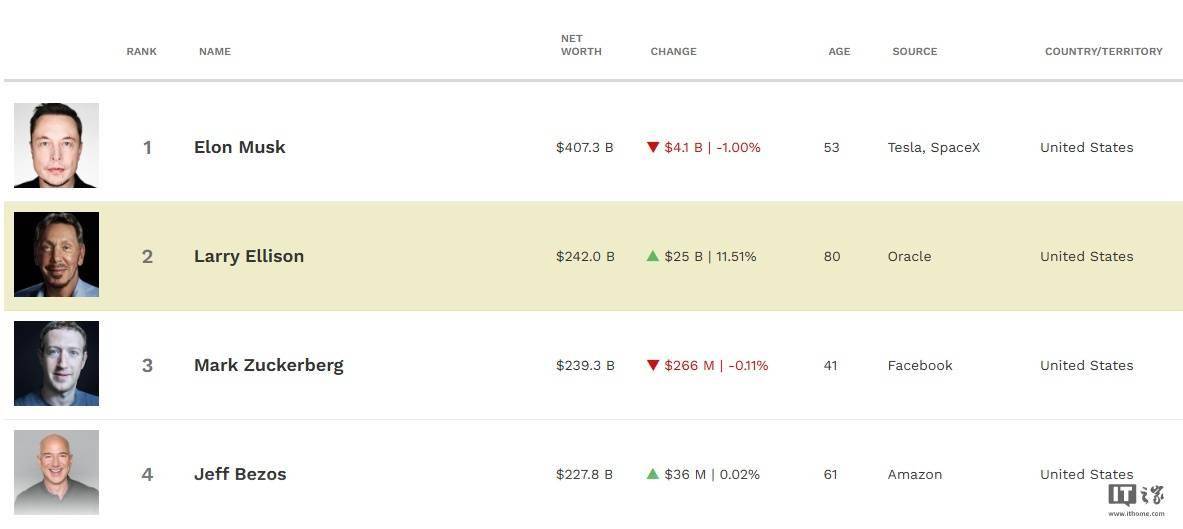Select Jeff Bezos's $227.8 B net worth
The width and height of the screenshot is (1183, 529).
pos(585,474)
